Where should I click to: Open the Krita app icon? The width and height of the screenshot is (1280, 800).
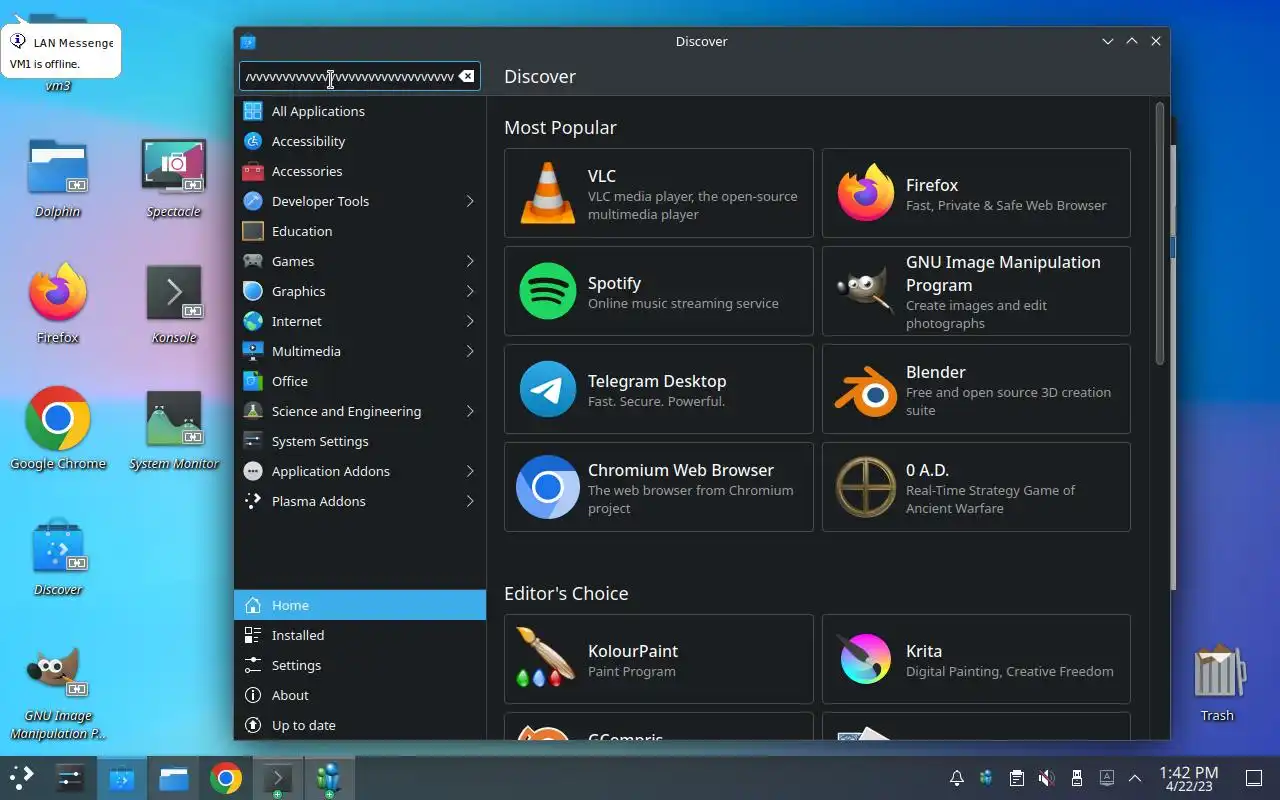866,659
